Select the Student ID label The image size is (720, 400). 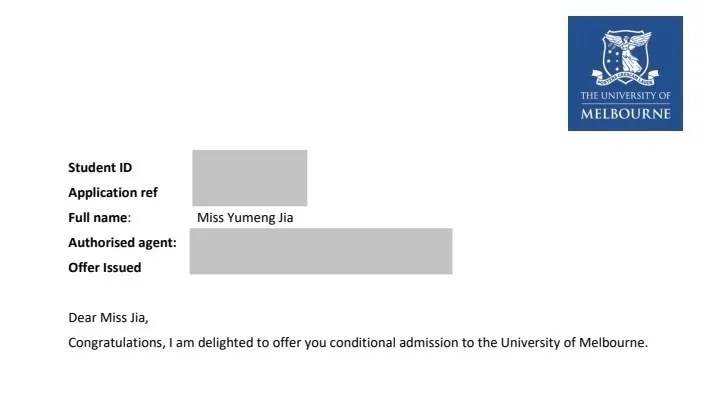coord(100,168)
